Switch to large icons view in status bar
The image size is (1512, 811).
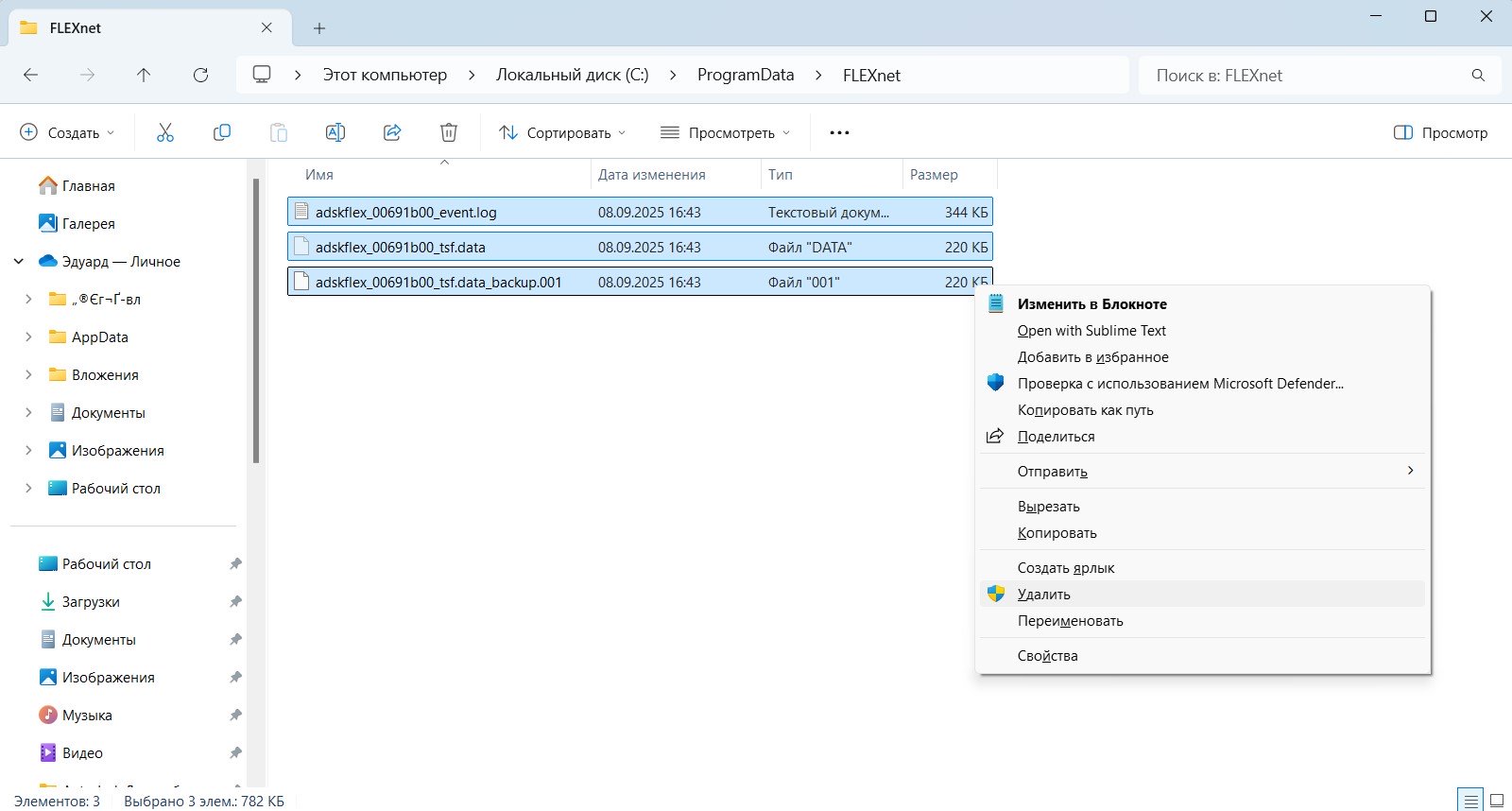pyautogui.click(x=1497, y=801)
